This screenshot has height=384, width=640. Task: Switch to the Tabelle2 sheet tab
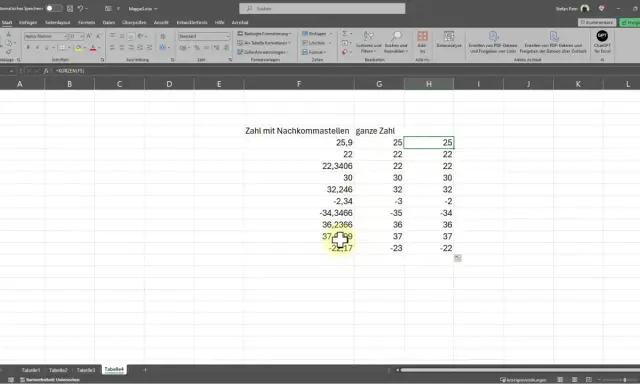58,370
